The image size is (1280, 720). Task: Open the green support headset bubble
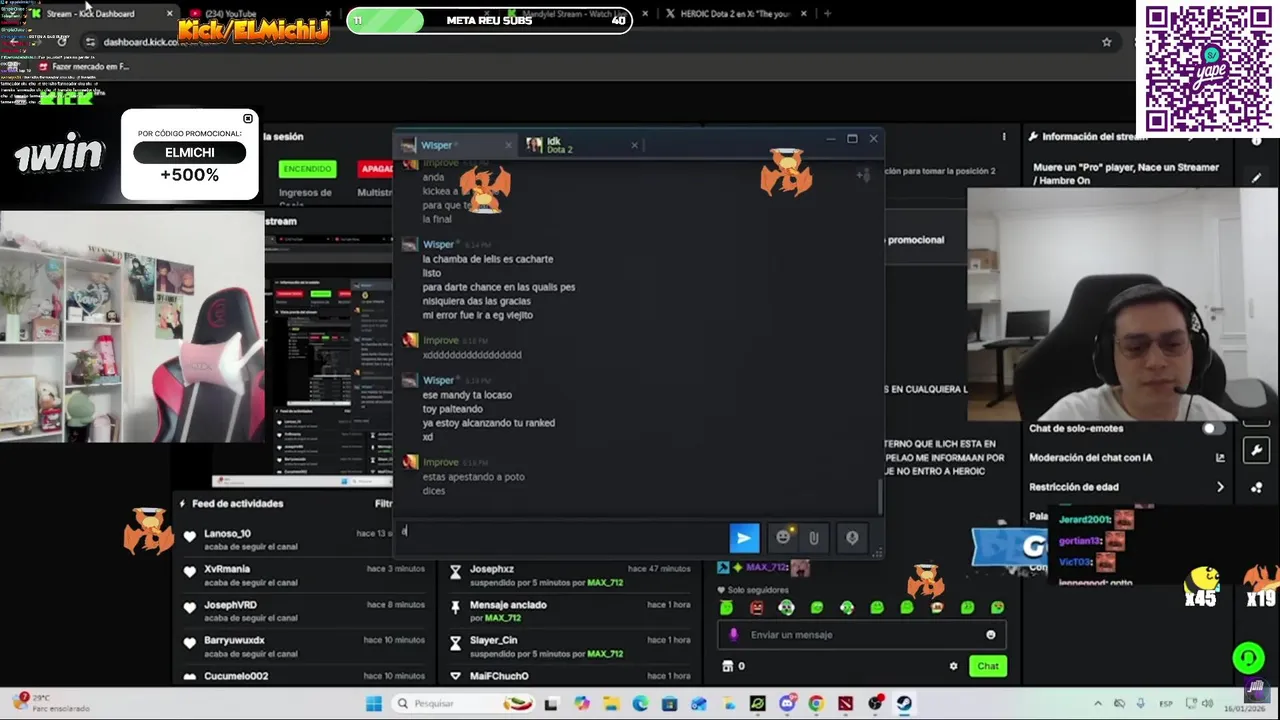click(1248, 657)
